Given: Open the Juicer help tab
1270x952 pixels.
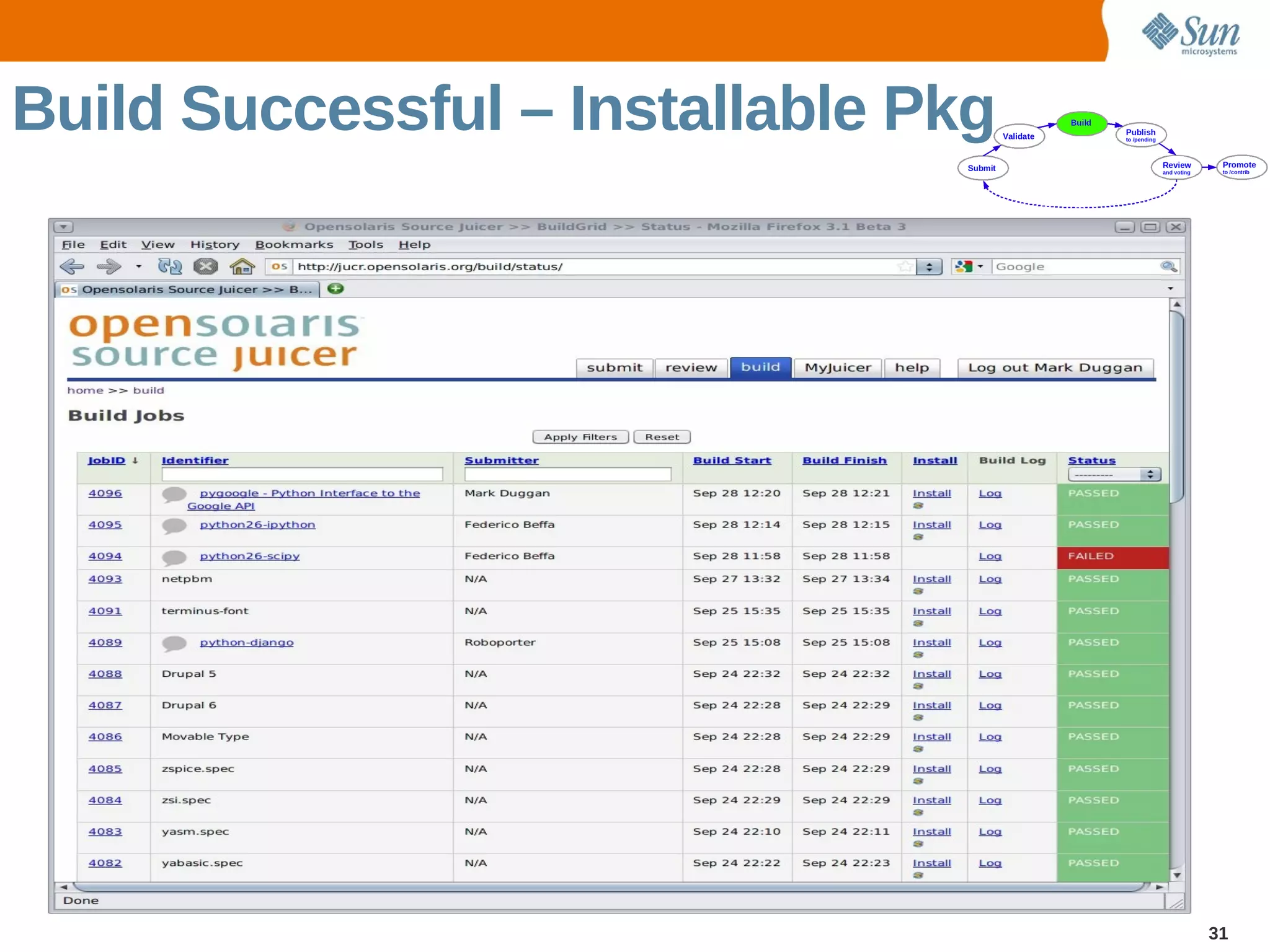Looking at the screenshot, I should coord(912,368).
